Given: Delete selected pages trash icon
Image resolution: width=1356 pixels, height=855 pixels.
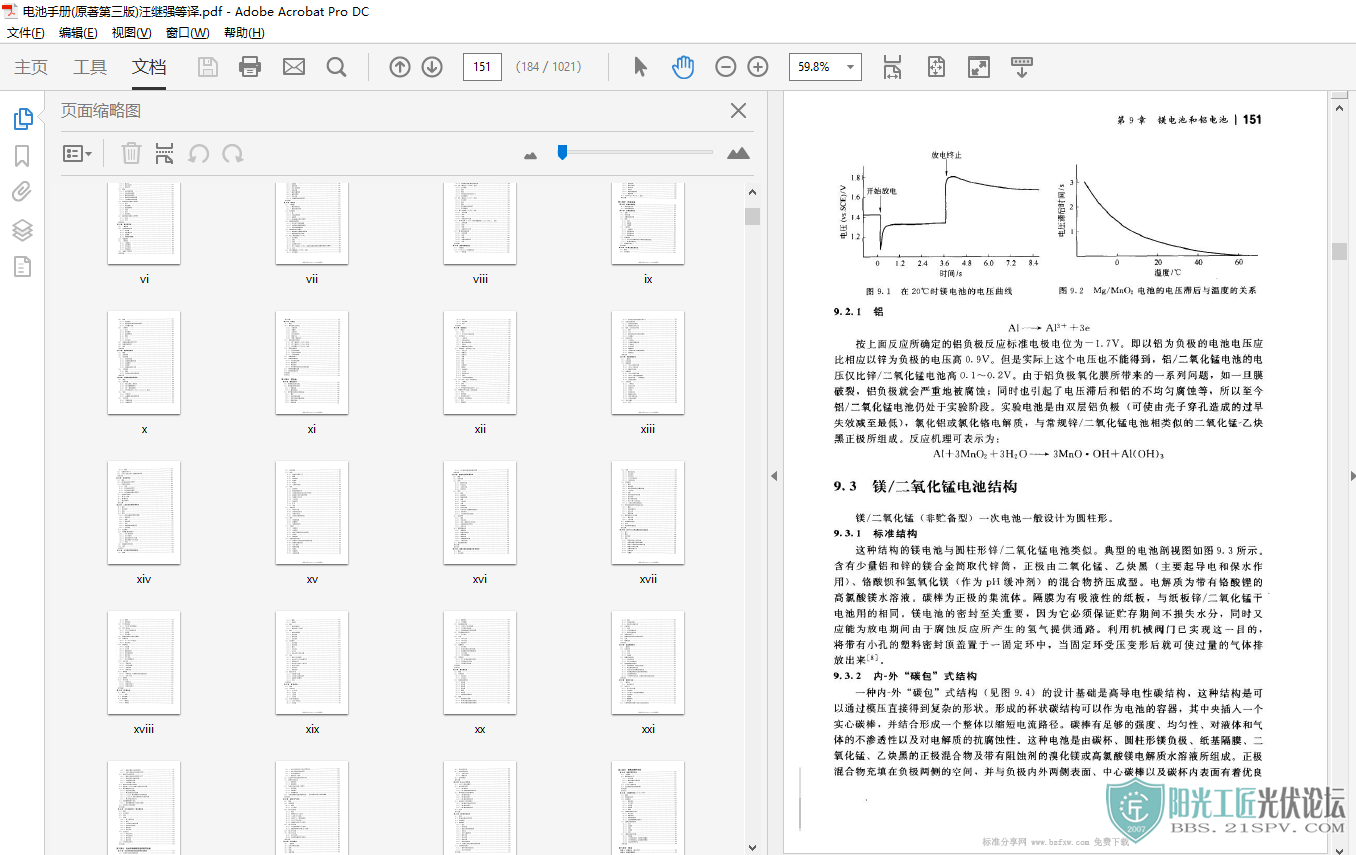Looking at the screenshot, I should (131, 153).
